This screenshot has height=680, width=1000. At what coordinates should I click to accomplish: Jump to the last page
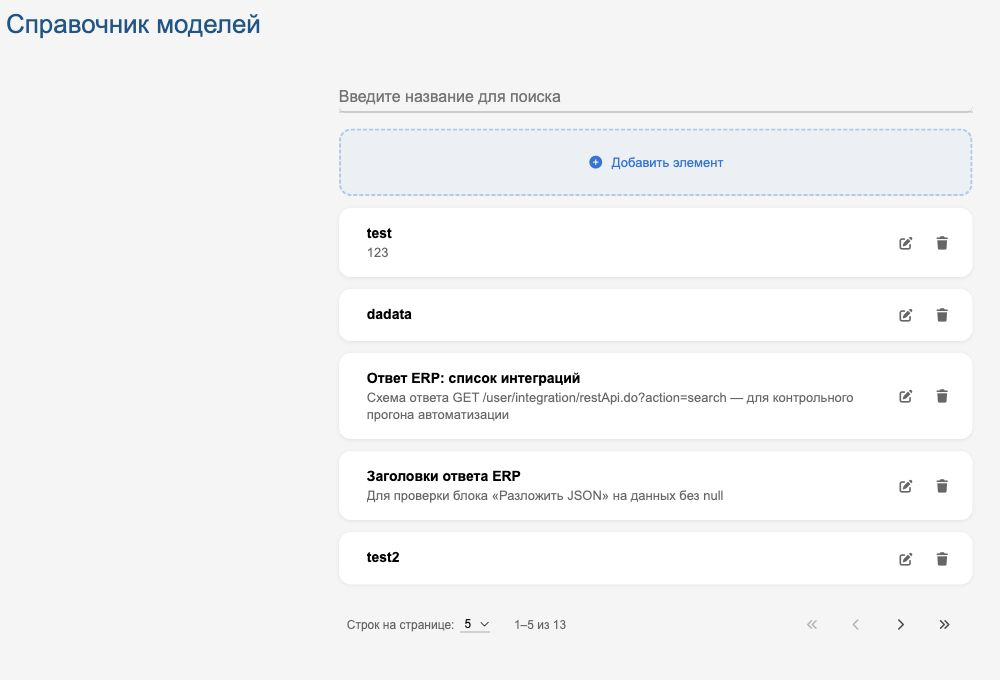pyautogui.click(x=945, y=625)
